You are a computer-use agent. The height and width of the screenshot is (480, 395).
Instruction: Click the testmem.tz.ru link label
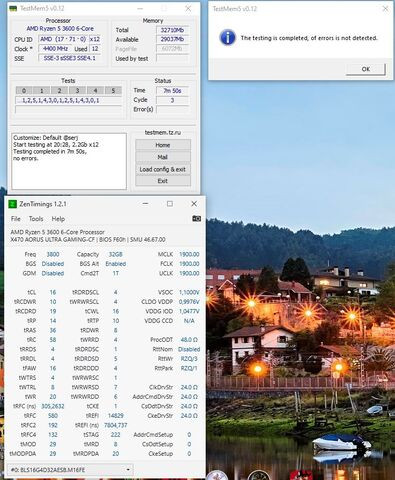(163, 132)
